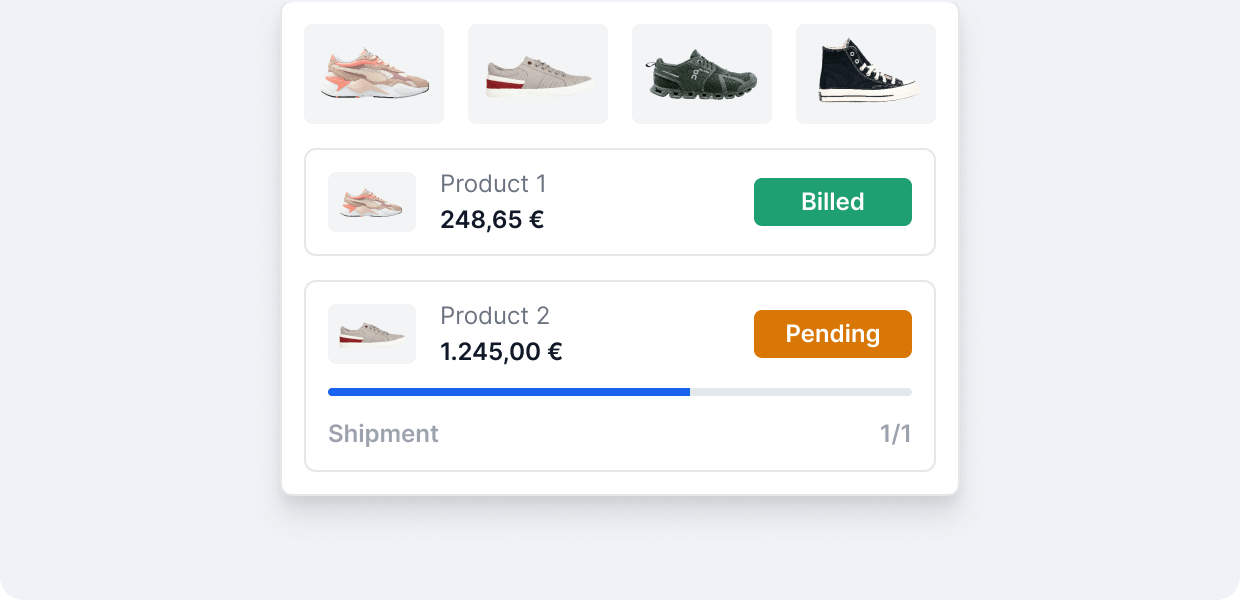The image size is (1240, 600).
Task: Click the small Product 2 shoe image
Action: click(x=372, y=333)
